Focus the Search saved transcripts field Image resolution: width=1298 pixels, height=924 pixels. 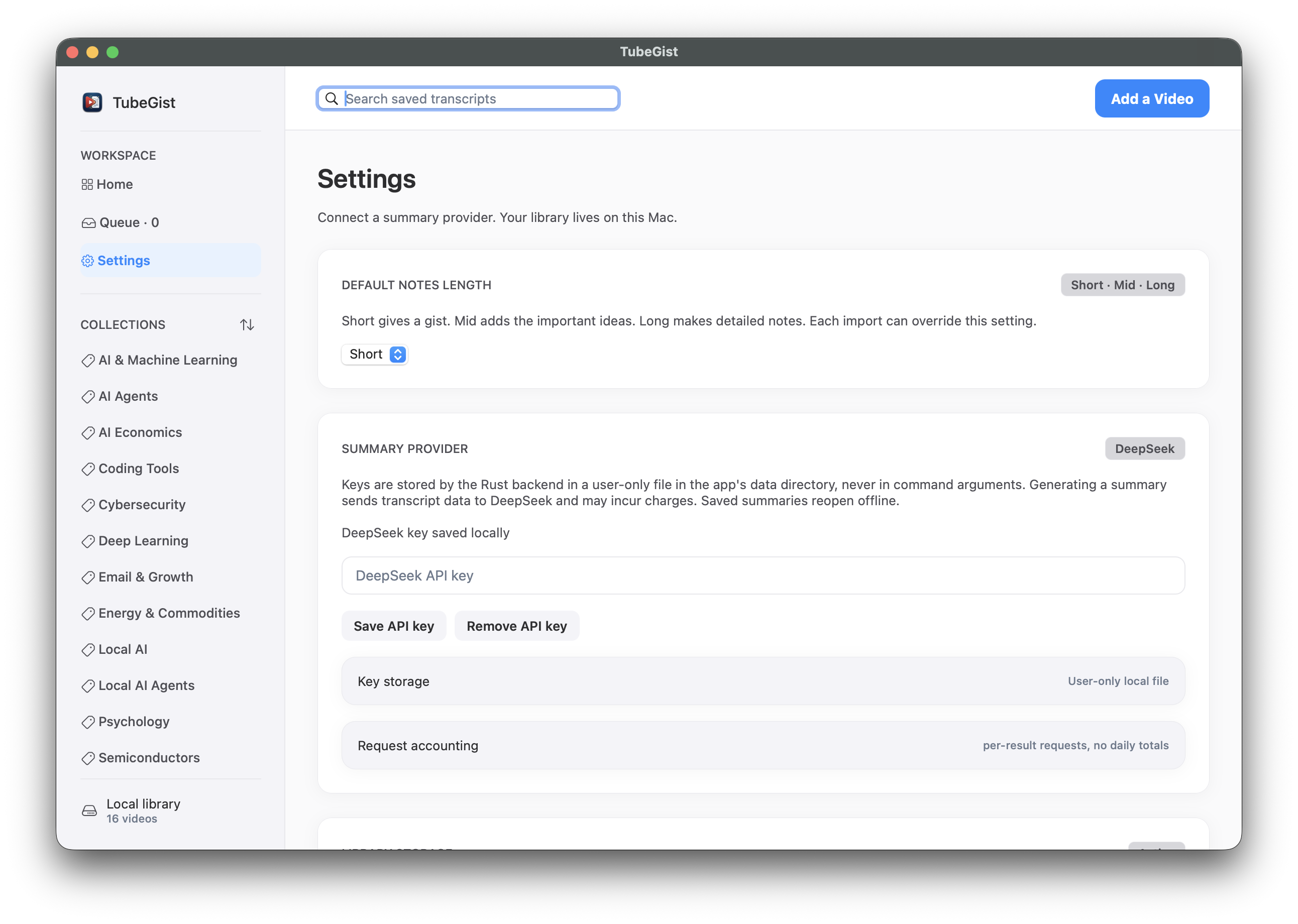(x=468, y=98)
